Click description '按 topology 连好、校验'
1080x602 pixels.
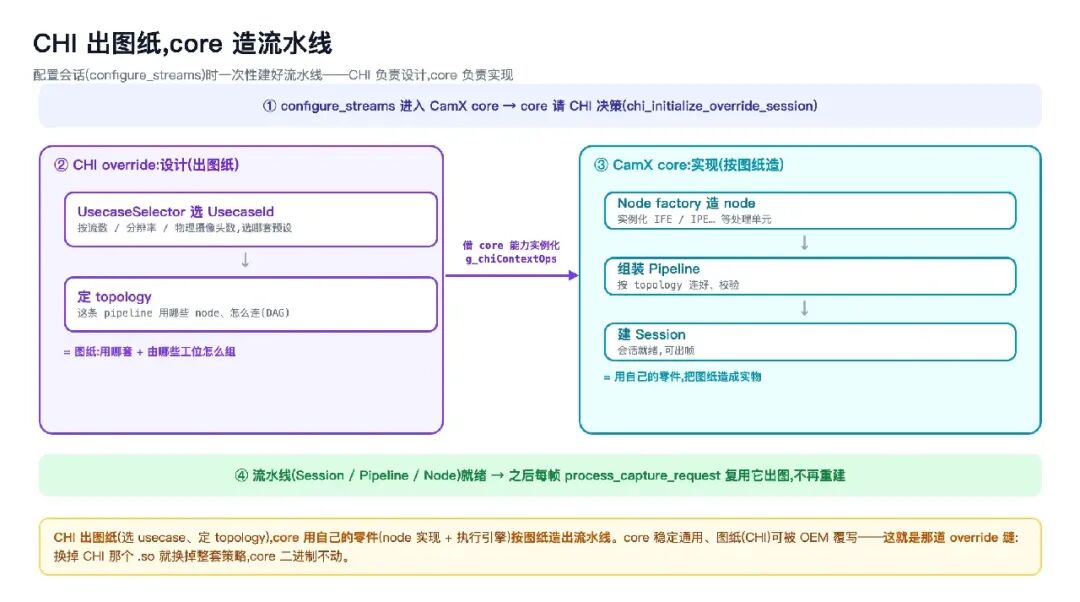678,285
